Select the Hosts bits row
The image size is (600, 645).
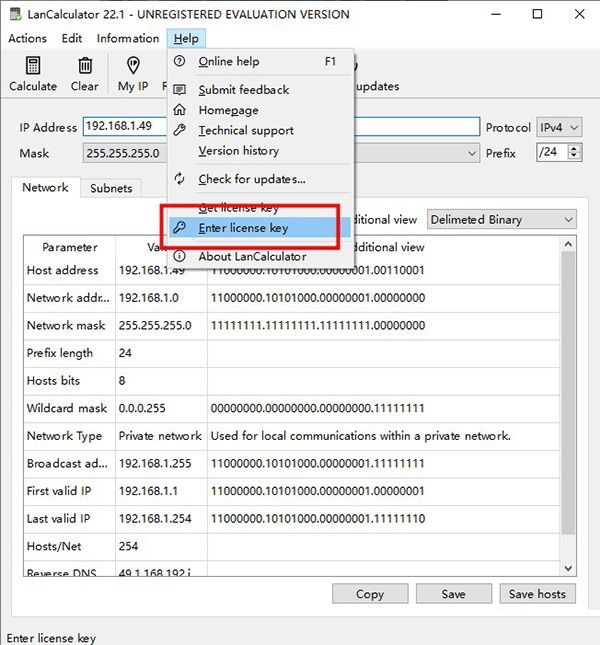click(x=292, y=381)
